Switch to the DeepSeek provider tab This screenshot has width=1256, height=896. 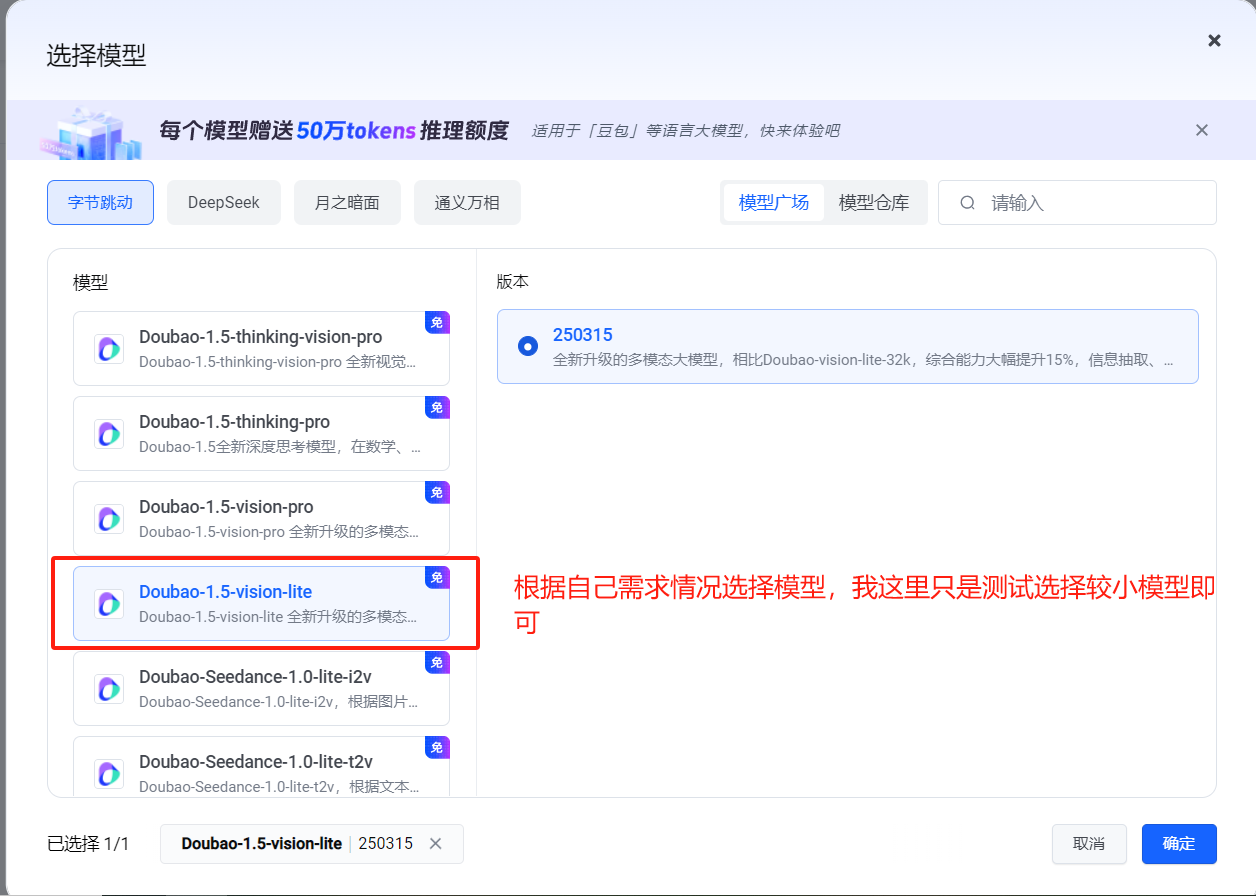click(224, 203)
